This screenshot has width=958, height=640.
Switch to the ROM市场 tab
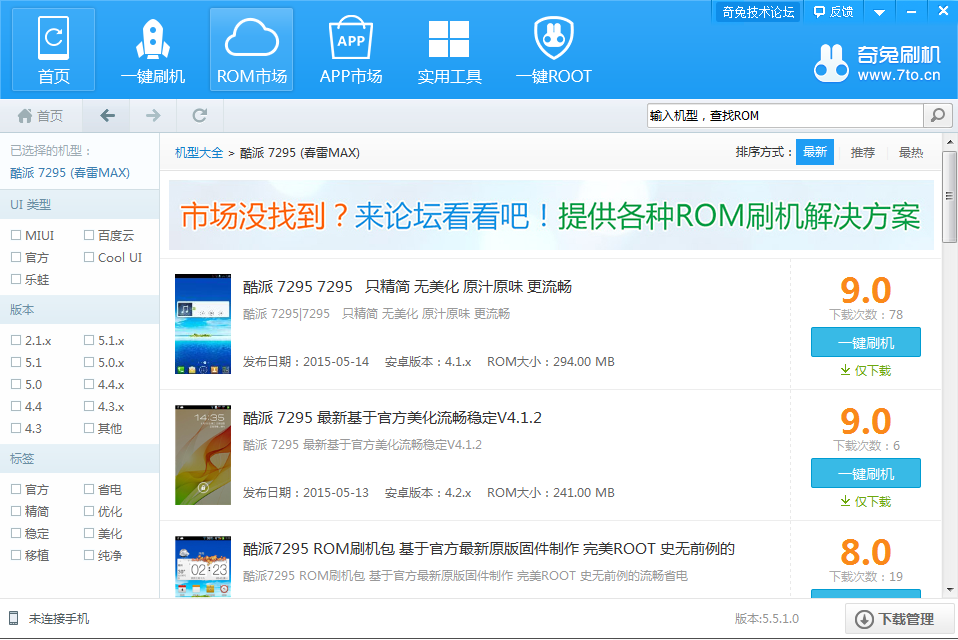pos(251,50)
